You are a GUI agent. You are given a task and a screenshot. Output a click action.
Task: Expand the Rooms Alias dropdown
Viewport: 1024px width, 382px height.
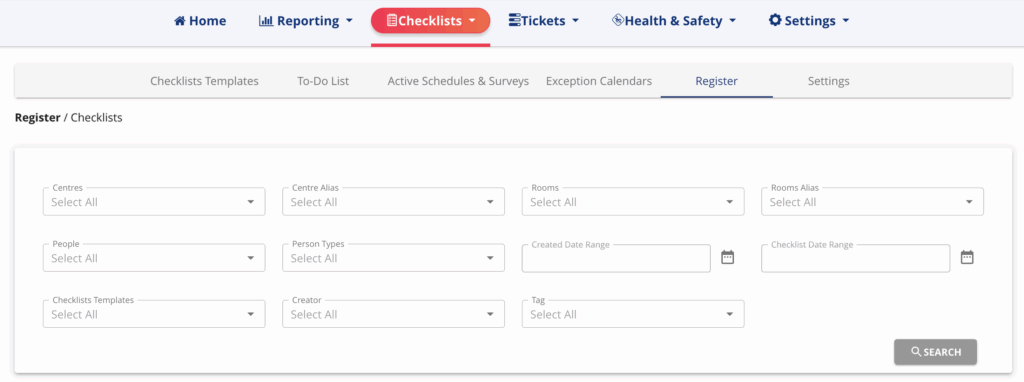point(872,202)
